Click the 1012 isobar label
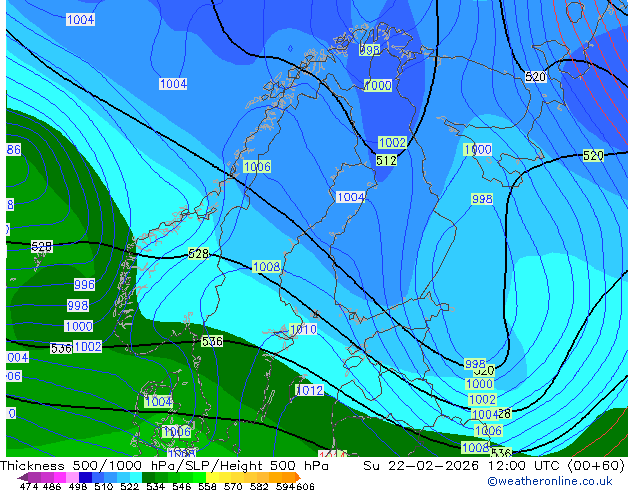 point(310,390)
